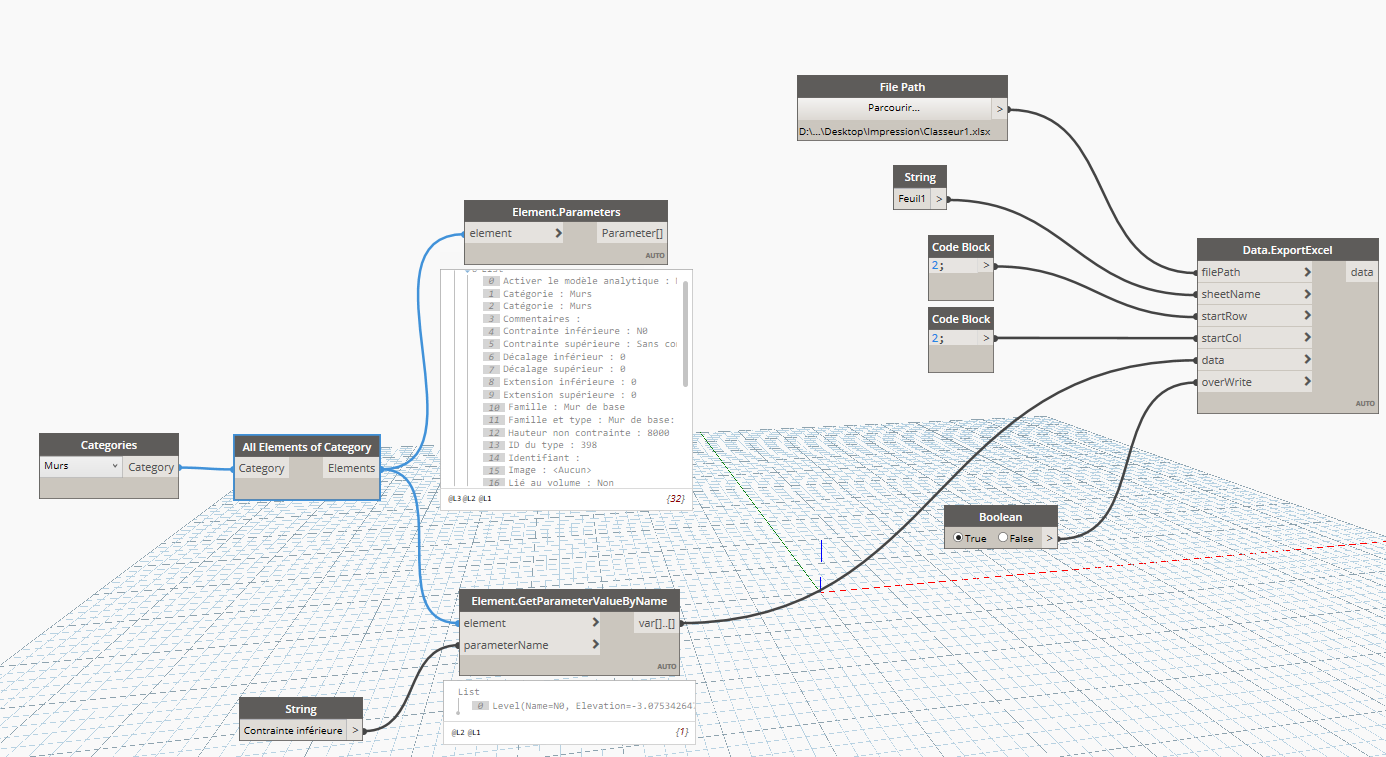1386x757 pixels.
Task: Click the Elements output port of All Elements of Category
Action: [x=351, y=468]
